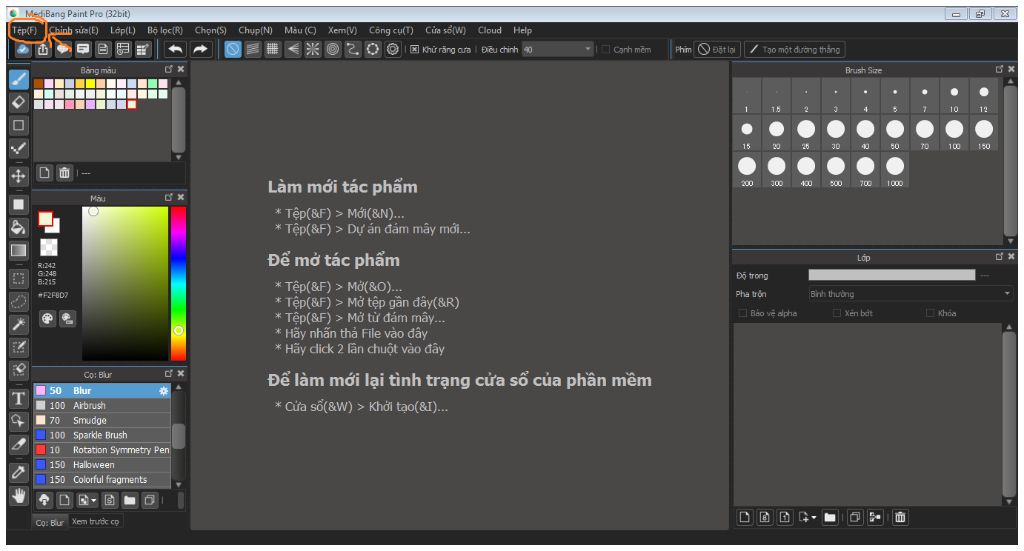Screen dimensions: 1024x551
Task: Open color palette wheel icon in Màu panel
Action: (47, 319)
